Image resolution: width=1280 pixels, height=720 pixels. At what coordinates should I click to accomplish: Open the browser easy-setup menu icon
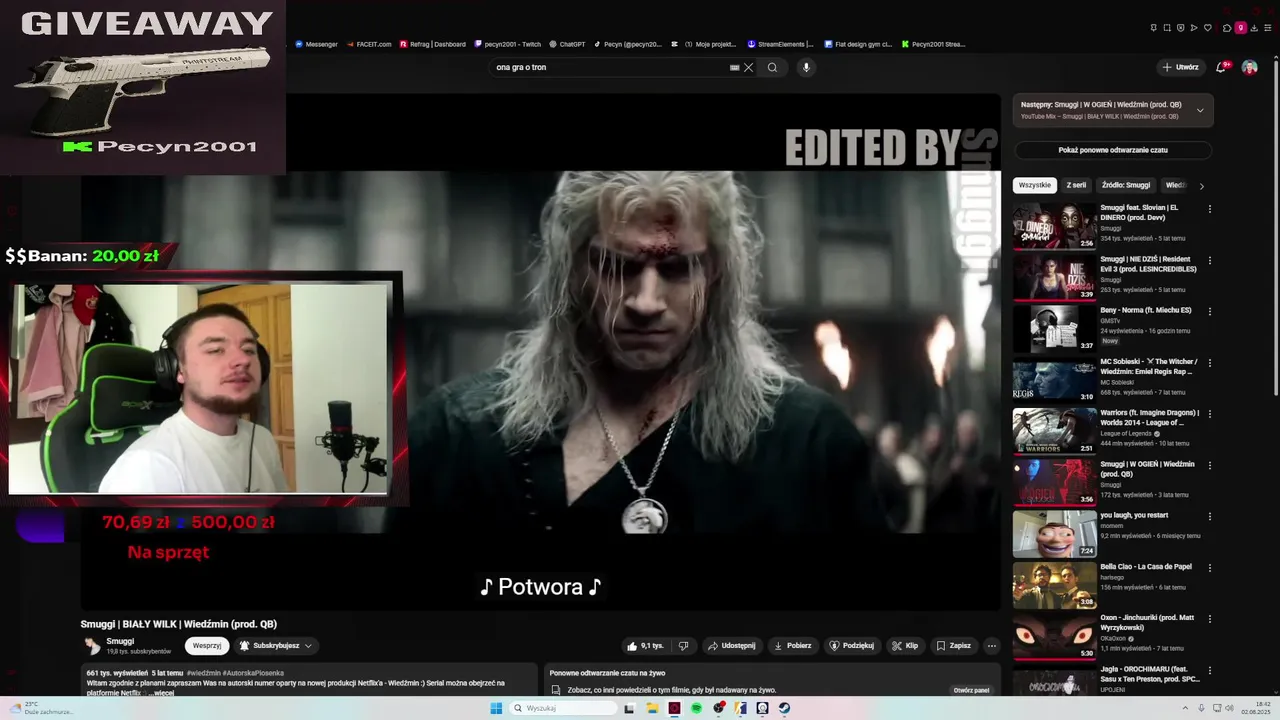[x=1267, y=28]
